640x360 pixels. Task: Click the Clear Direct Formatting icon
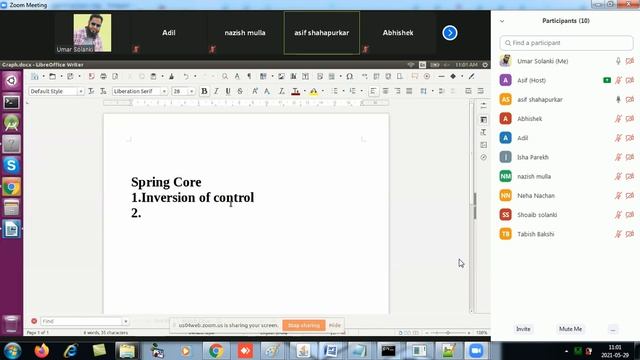(281, 91)
